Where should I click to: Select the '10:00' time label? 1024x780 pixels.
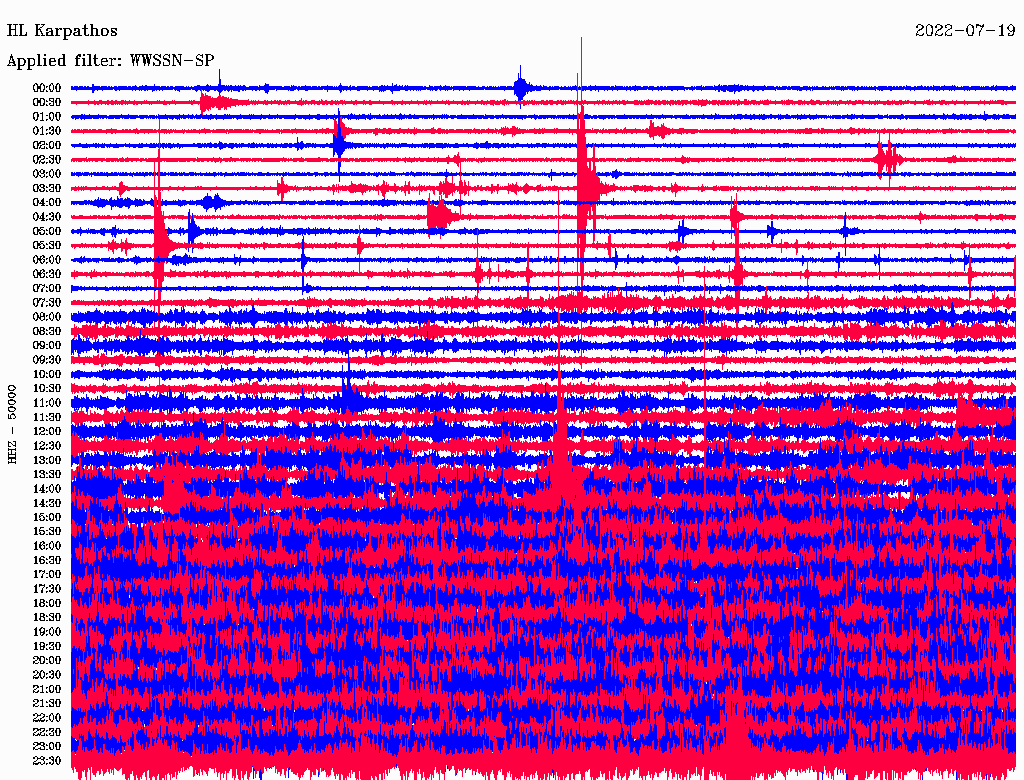pos(47,374)
